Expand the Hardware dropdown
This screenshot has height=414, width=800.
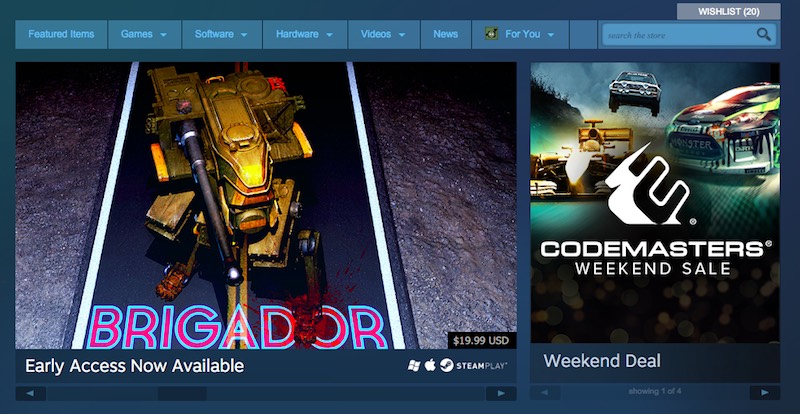305,34
